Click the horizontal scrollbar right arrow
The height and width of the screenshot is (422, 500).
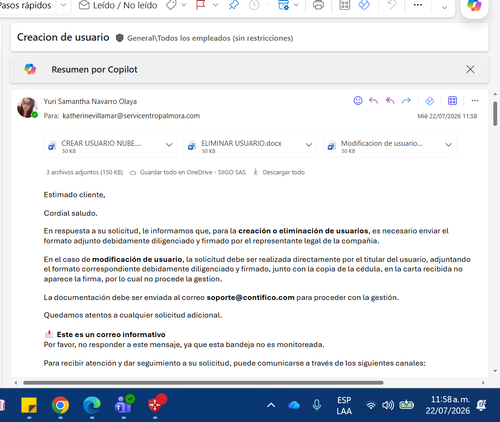click(483, 383)
